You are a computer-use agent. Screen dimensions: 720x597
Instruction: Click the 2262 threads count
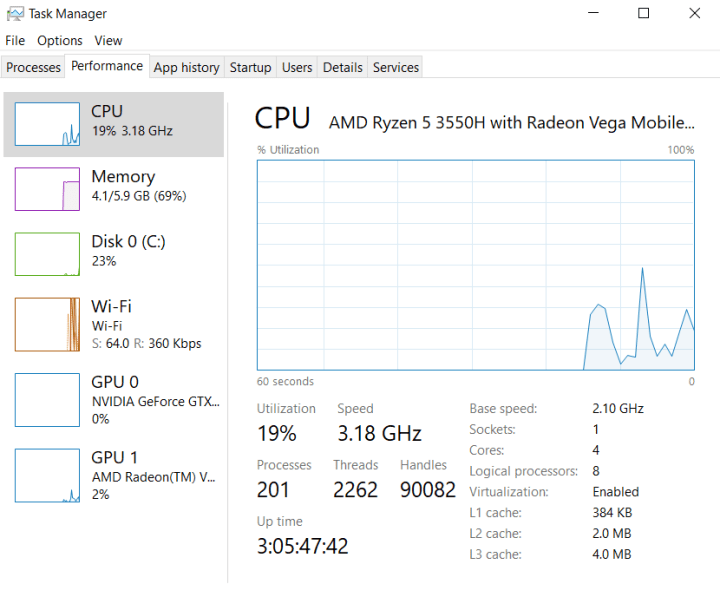(x=355, y=490)
